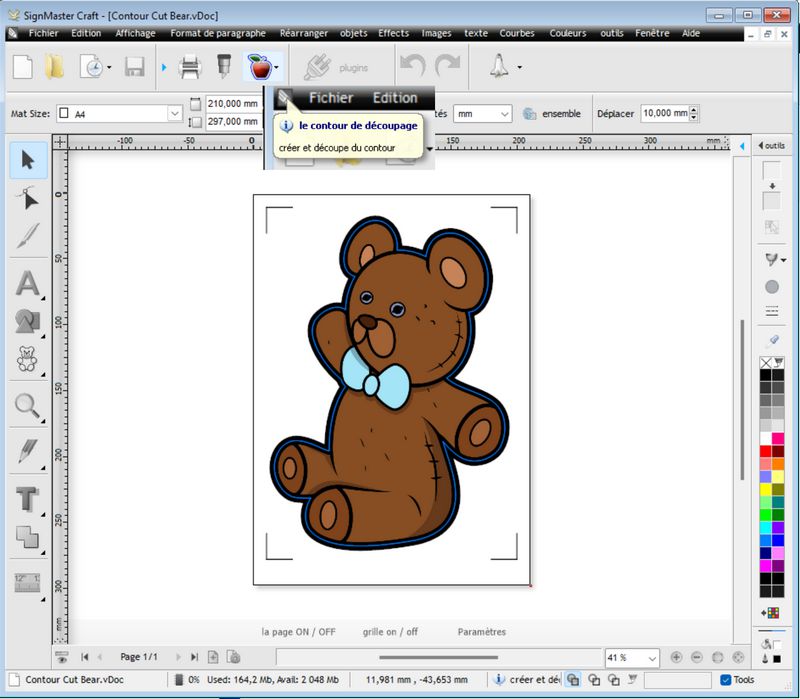Open the Aide menu

(x=691, y=33)
